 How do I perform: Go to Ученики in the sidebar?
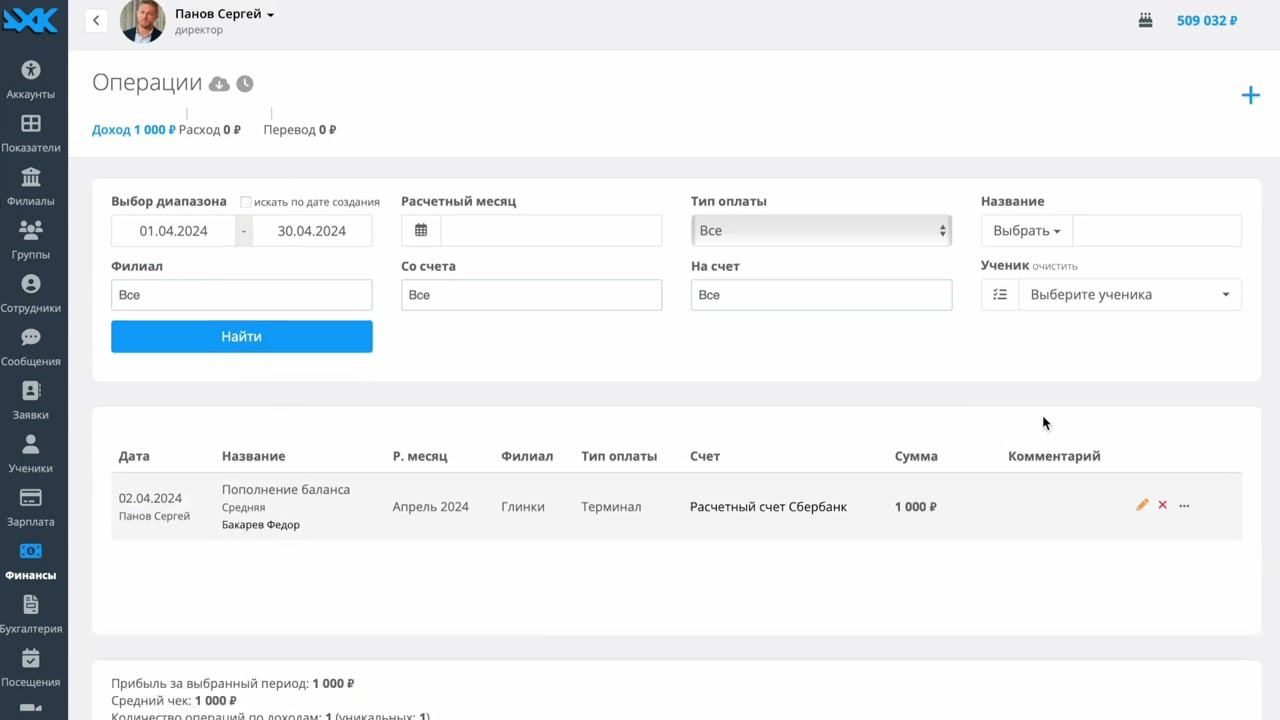pos(31,453)
